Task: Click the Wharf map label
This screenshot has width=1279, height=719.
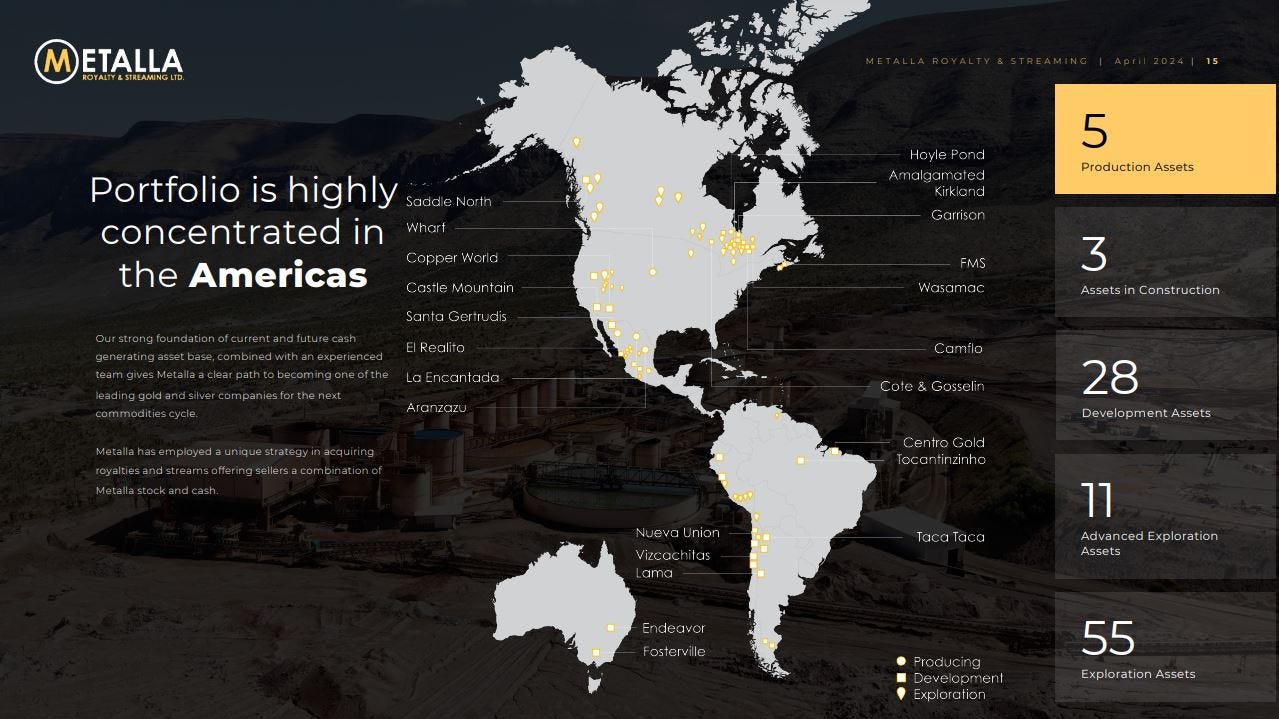Action: 426,228
